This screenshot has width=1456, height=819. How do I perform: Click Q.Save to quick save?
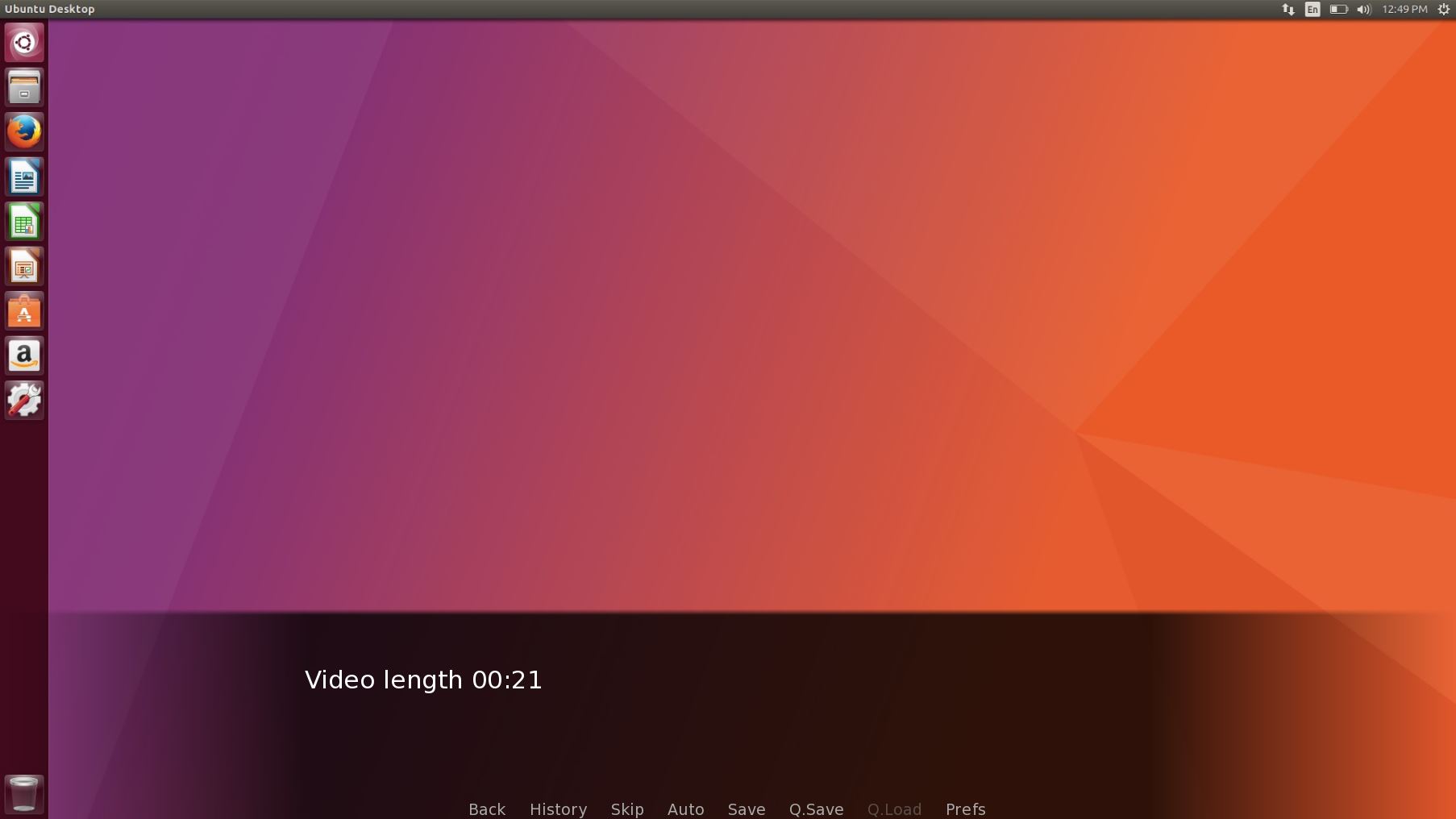(816, 809)
